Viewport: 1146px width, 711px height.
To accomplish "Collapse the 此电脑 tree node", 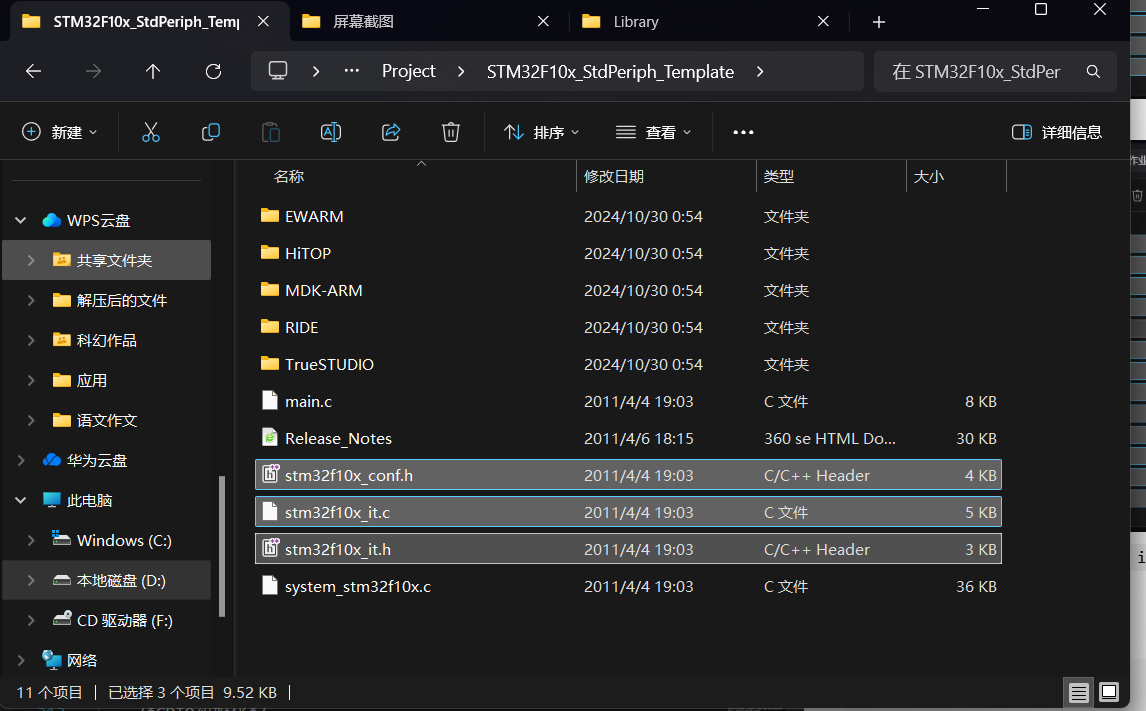I will coord(20,501).
